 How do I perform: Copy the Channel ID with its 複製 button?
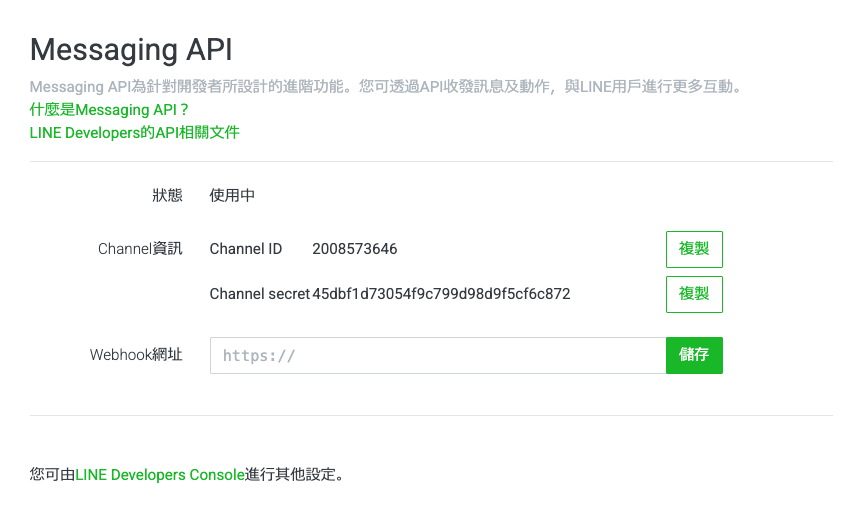pyautogui.click(x=694, y=249)
